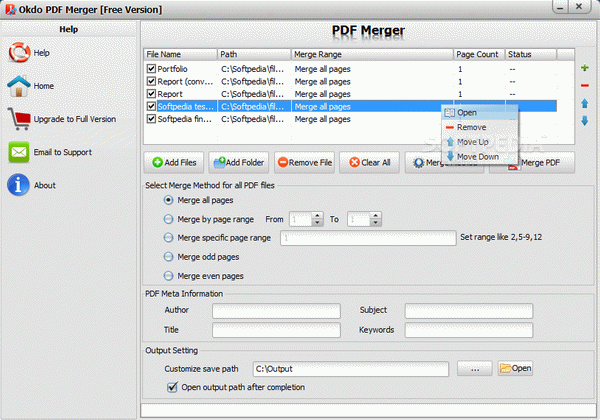The width and height of the screenshot is (600, 420).
Task: Uncheck the Softpedia tes... file checkbox
Action: (151, 106)
